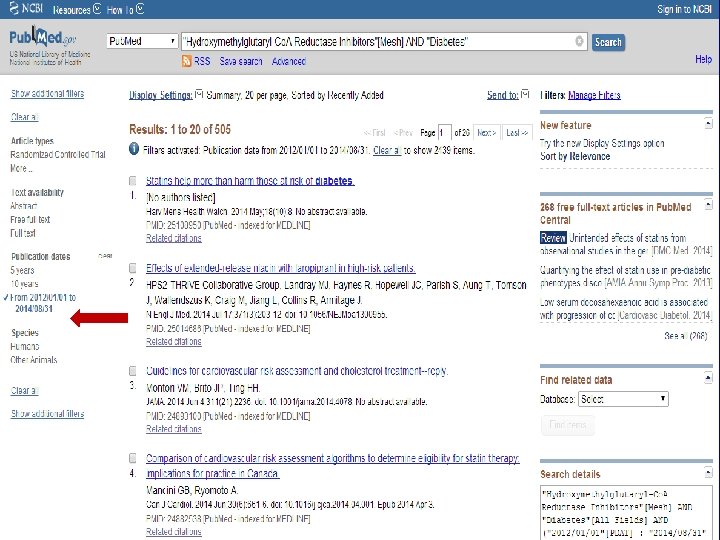Click the Search details query box
This screenshot has height=540, width=720.
click(626, 513)
